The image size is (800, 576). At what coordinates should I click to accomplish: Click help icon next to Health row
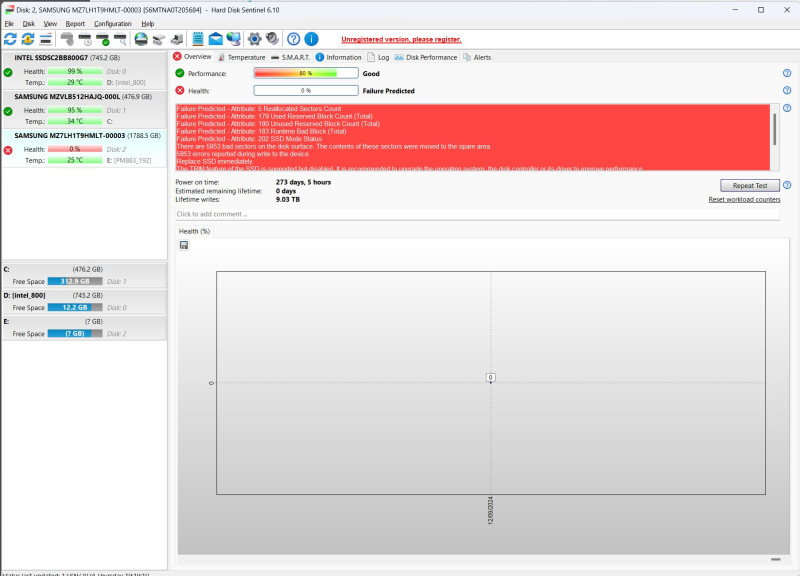pos(787,90)
